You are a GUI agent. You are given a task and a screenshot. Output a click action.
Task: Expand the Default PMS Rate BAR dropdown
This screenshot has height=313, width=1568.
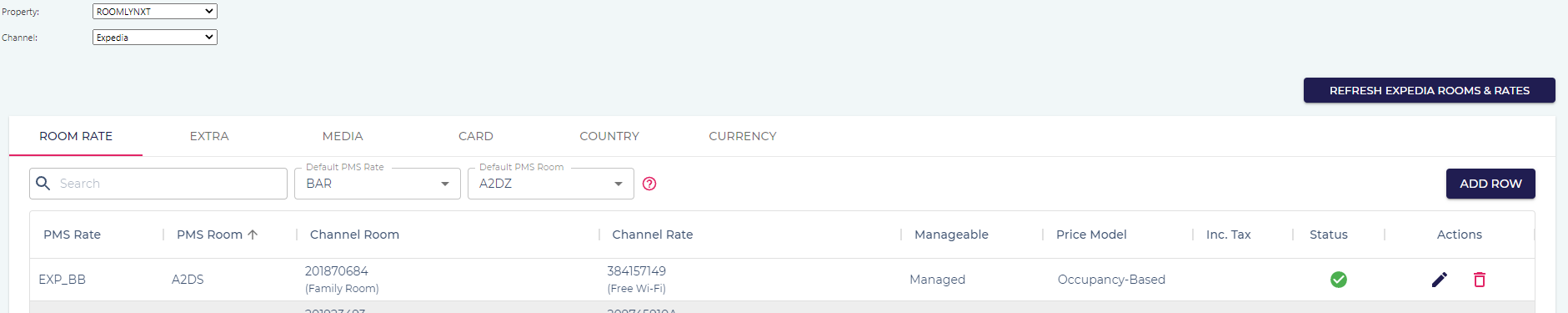click(x=378, y=184)
